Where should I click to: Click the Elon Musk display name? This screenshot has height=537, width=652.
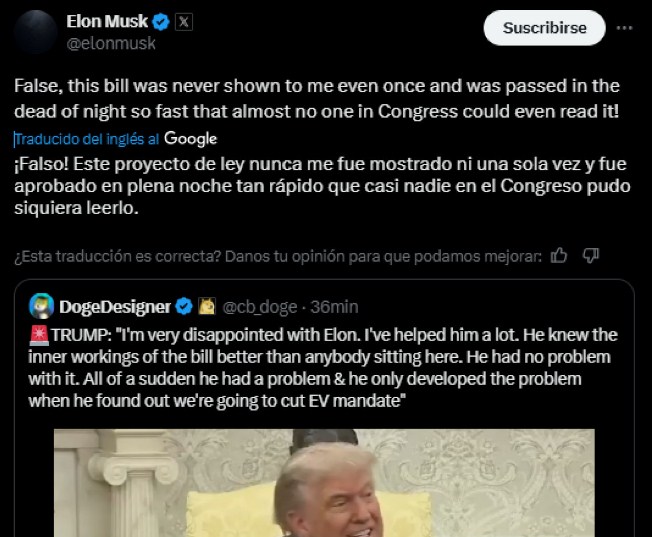(x=106, y=21)
